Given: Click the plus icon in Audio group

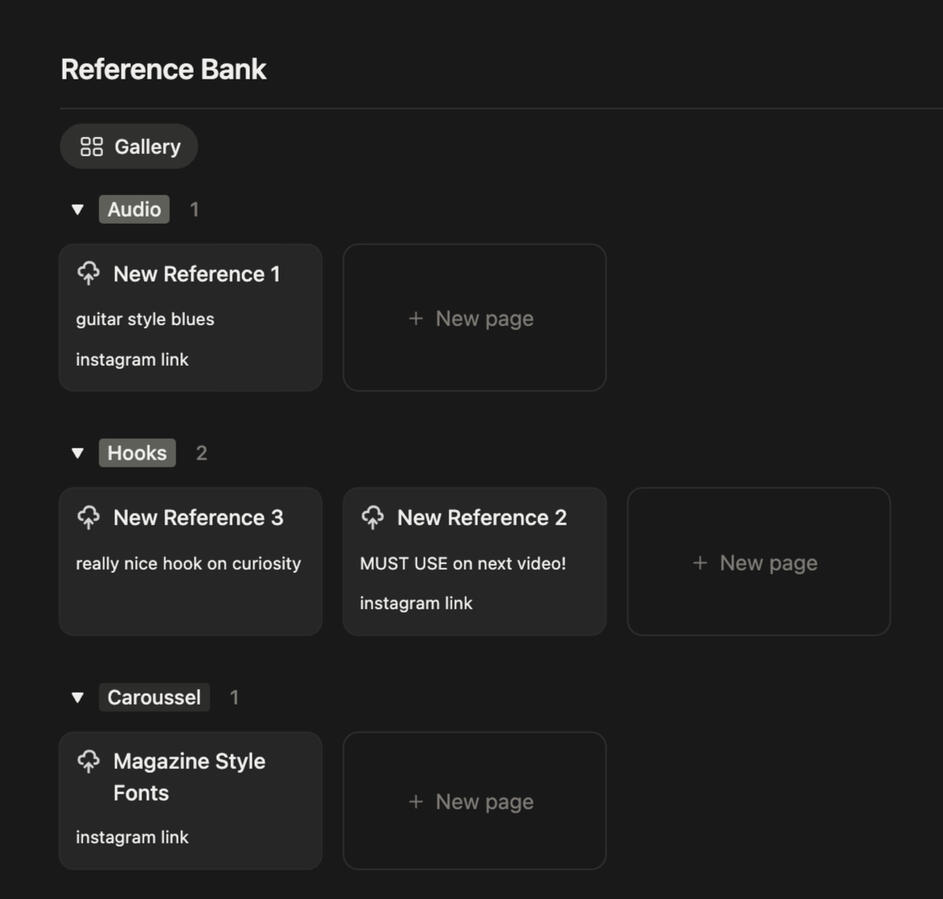Looking at the screenshot, I should [416, 318].
